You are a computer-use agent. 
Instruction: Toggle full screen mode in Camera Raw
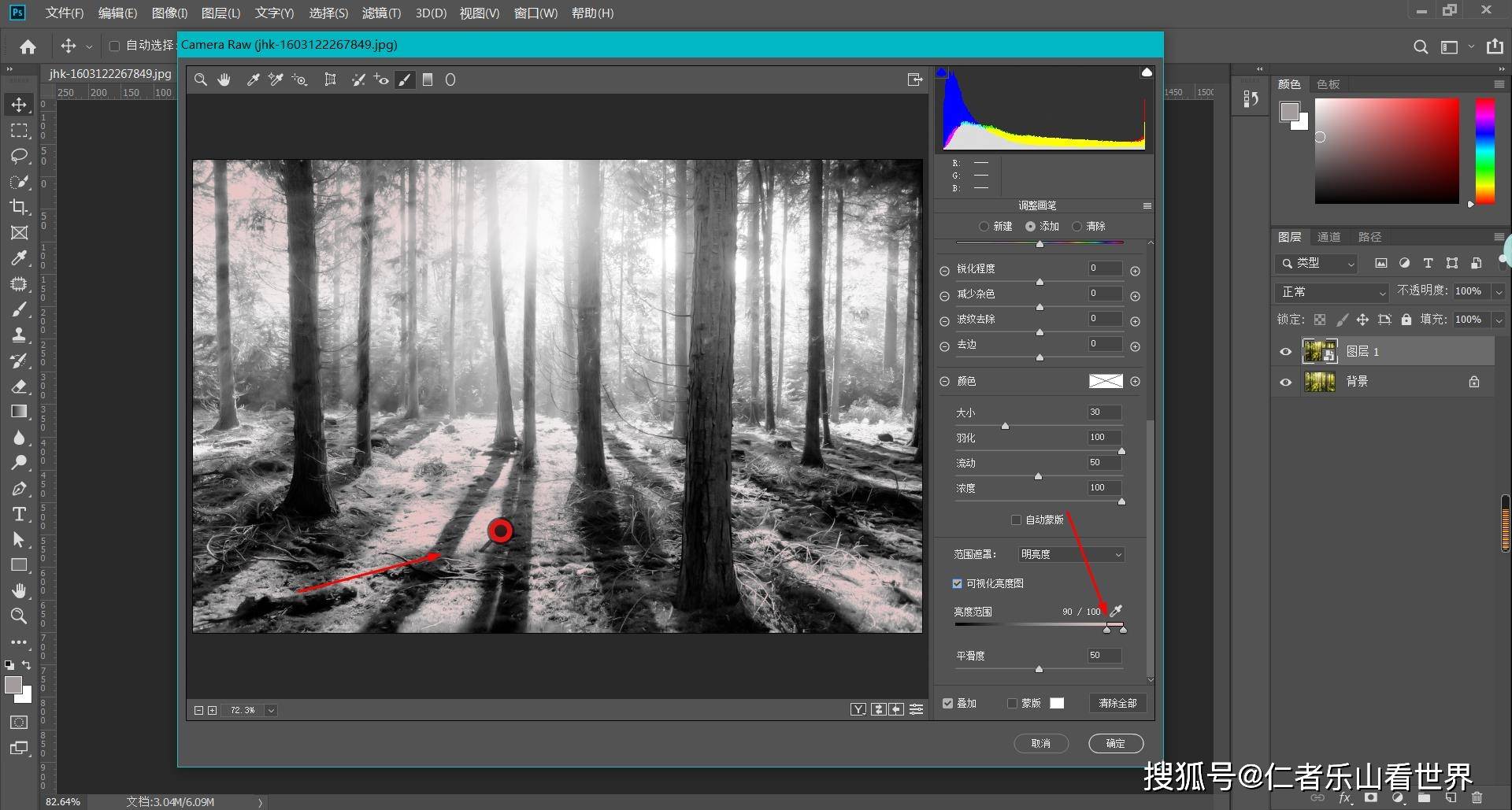pos(915,80)
